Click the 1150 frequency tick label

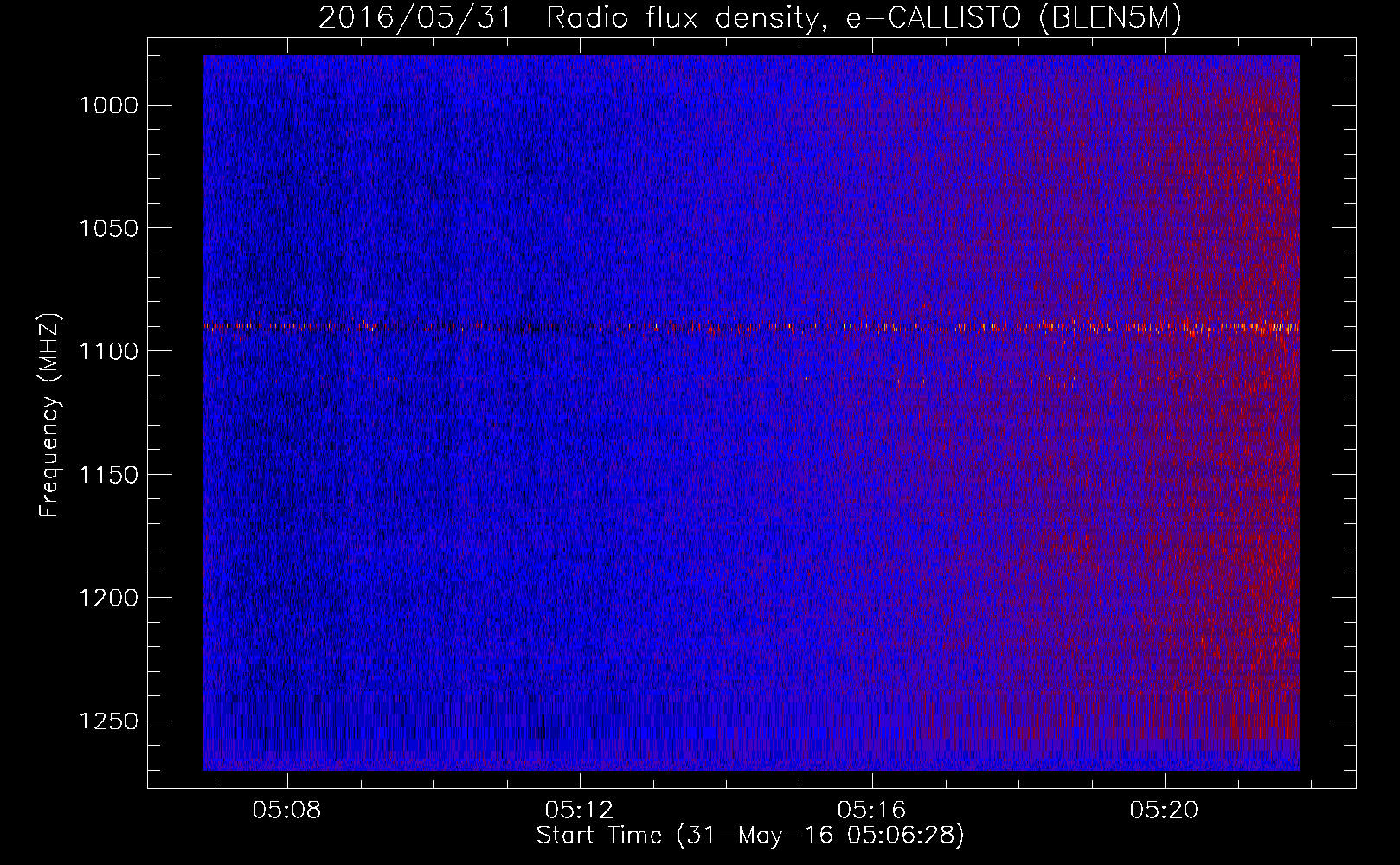tap(108, 475)
